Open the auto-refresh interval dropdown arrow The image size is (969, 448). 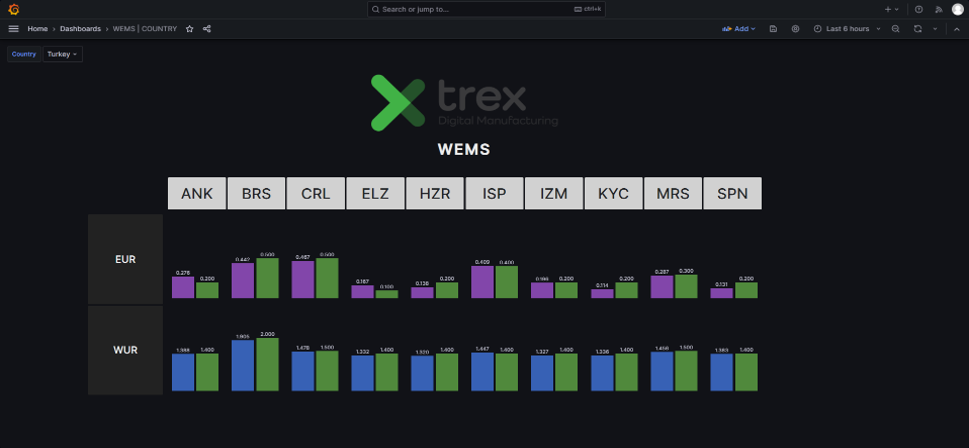pos(935,29)
